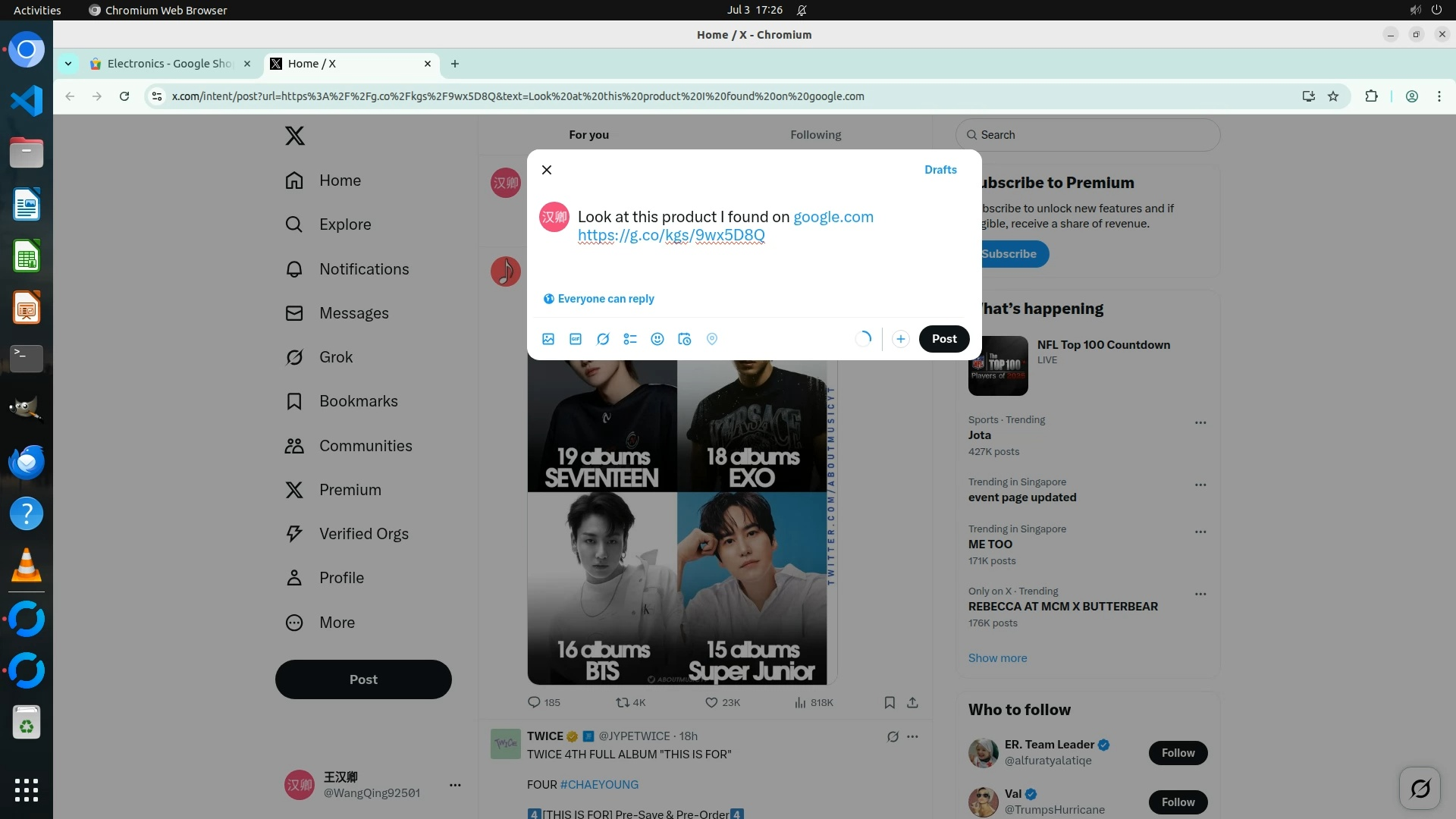Click the Grok enhance icon in composer
This screenshot has height=819, width=1456.
[x=603, y=339]
